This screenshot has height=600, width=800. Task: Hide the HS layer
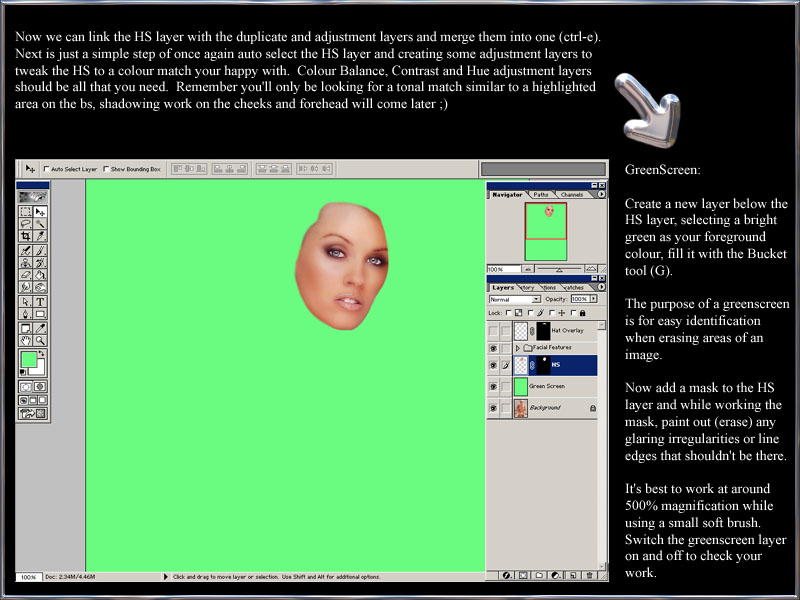coord(493,365)
